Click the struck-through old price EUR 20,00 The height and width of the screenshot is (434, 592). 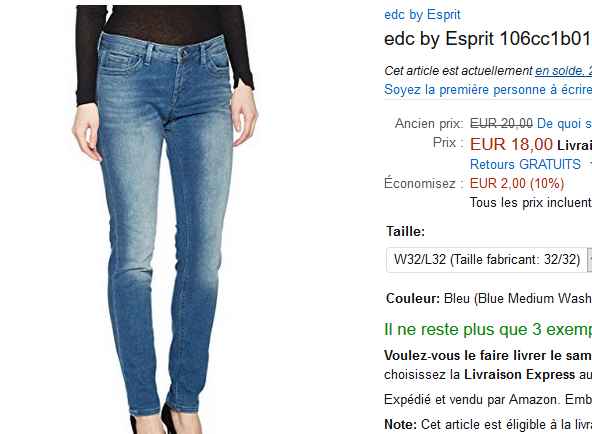click(x=501, y=123)
